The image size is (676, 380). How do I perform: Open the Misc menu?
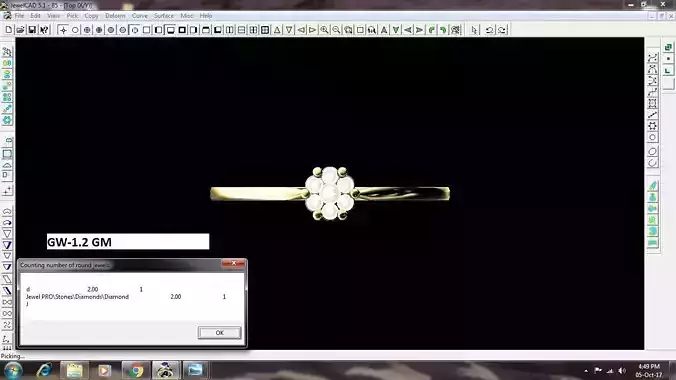click(187, 16)
